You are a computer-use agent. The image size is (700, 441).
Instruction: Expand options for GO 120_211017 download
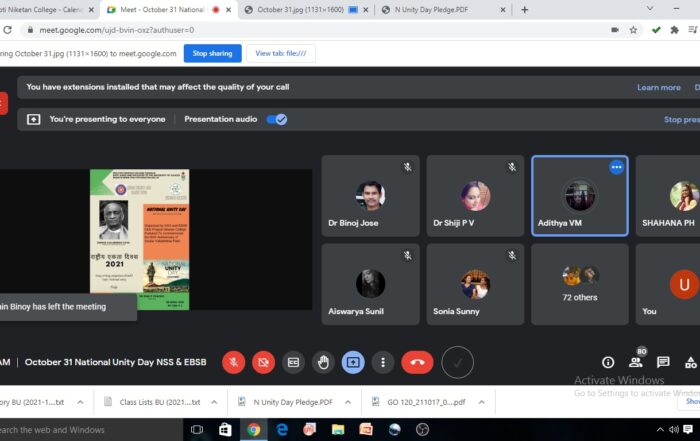pyautogui.click(x=482, y=402)
